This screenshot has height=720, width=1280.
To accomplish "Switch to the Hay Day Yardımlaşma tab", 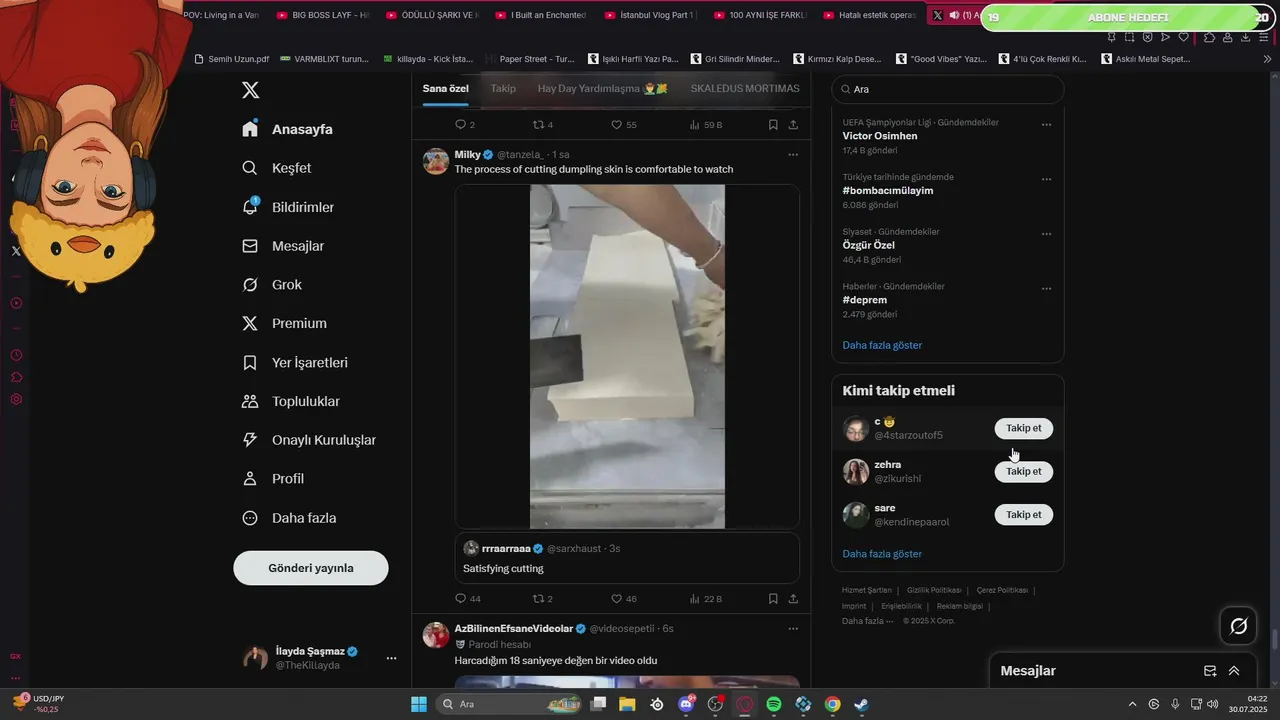I will pyautogui.click(x=602, y=88).
